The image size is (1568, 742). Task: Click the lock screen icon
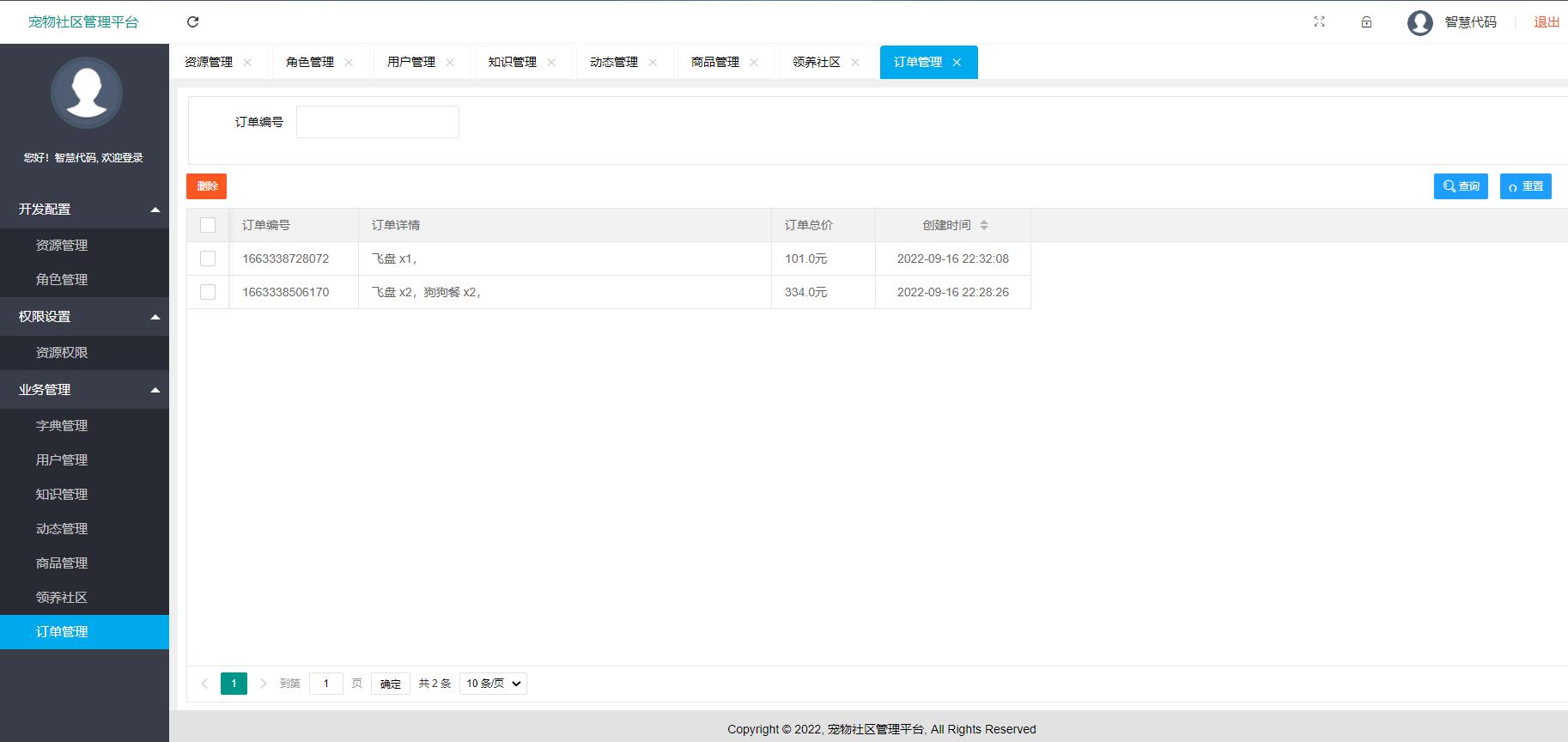[1366, 22]
